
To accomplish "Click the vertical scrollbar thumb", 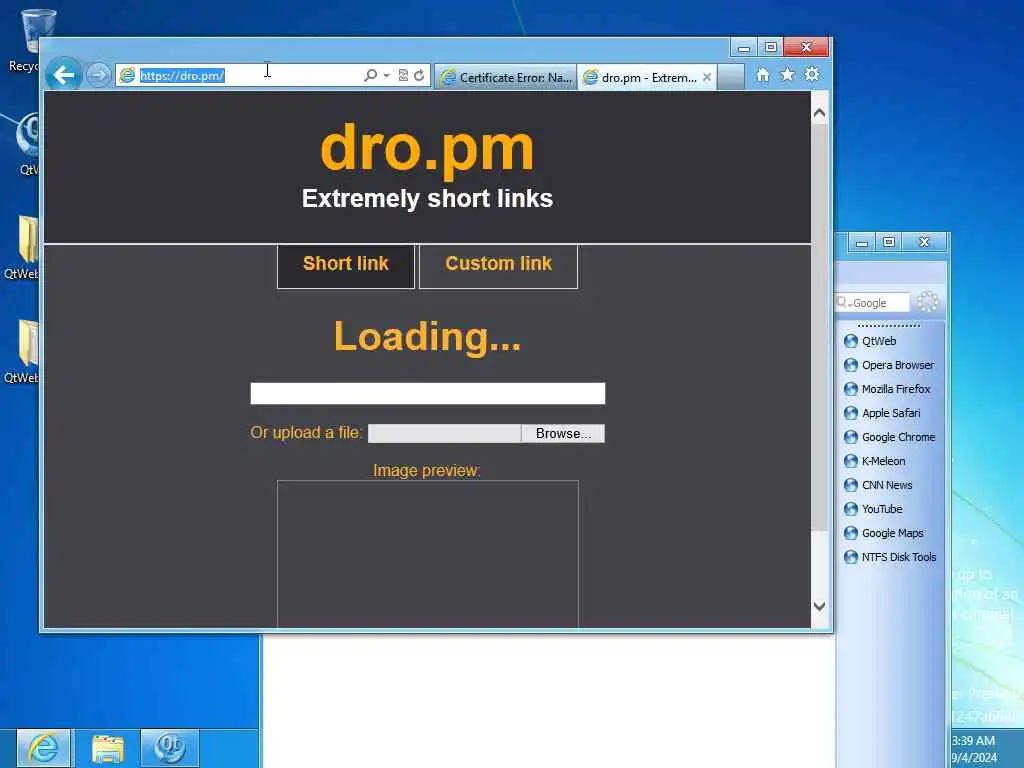I will pyautogui.click(x=820, y=327).
